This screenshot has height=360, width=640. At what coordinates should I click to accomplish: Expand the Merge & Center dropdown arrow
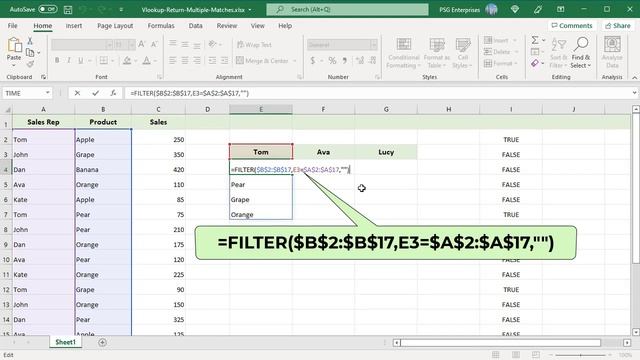coord(294,61)
